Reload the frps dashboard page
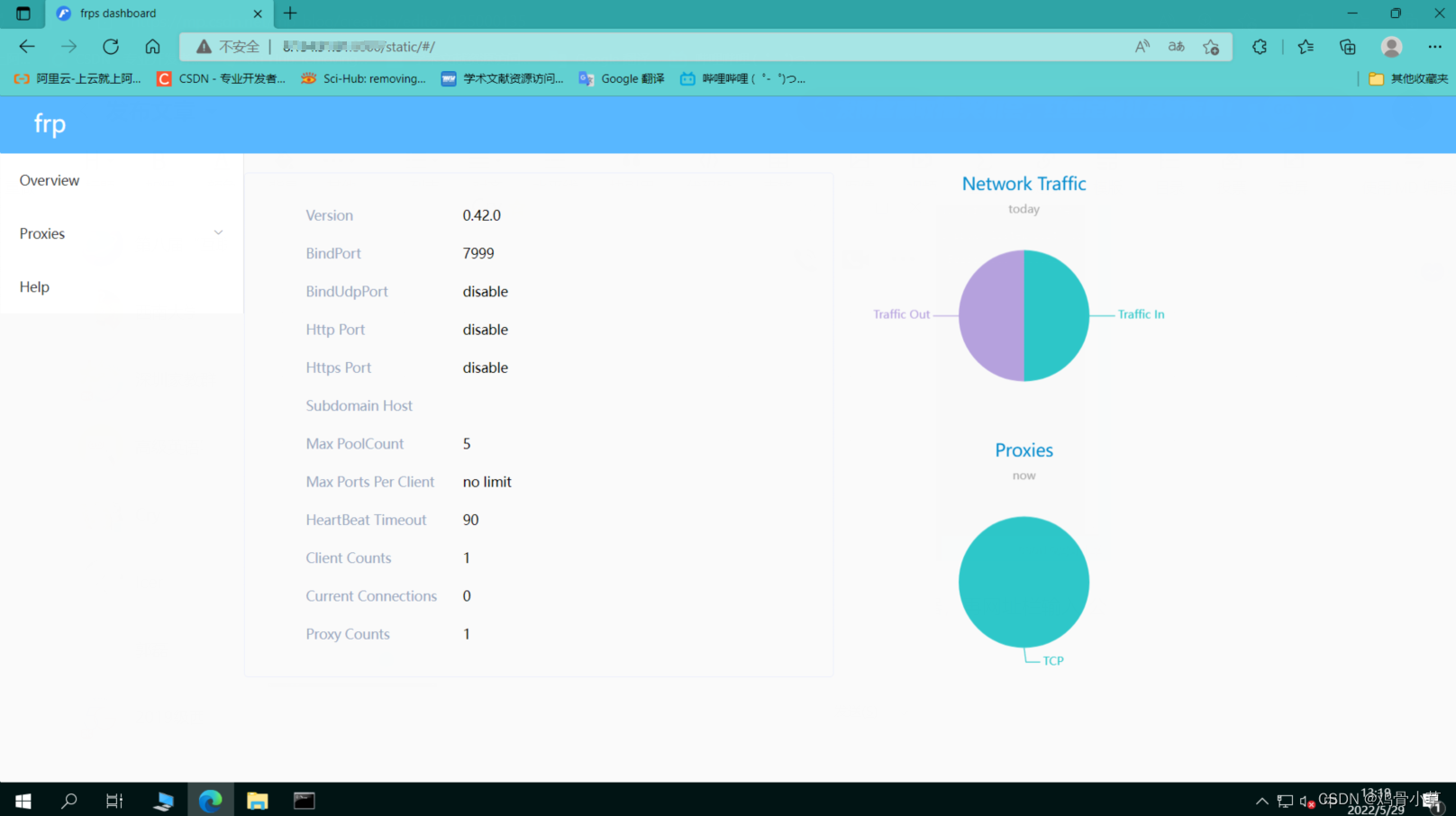Screen dimensions: 1456x816 111,47
